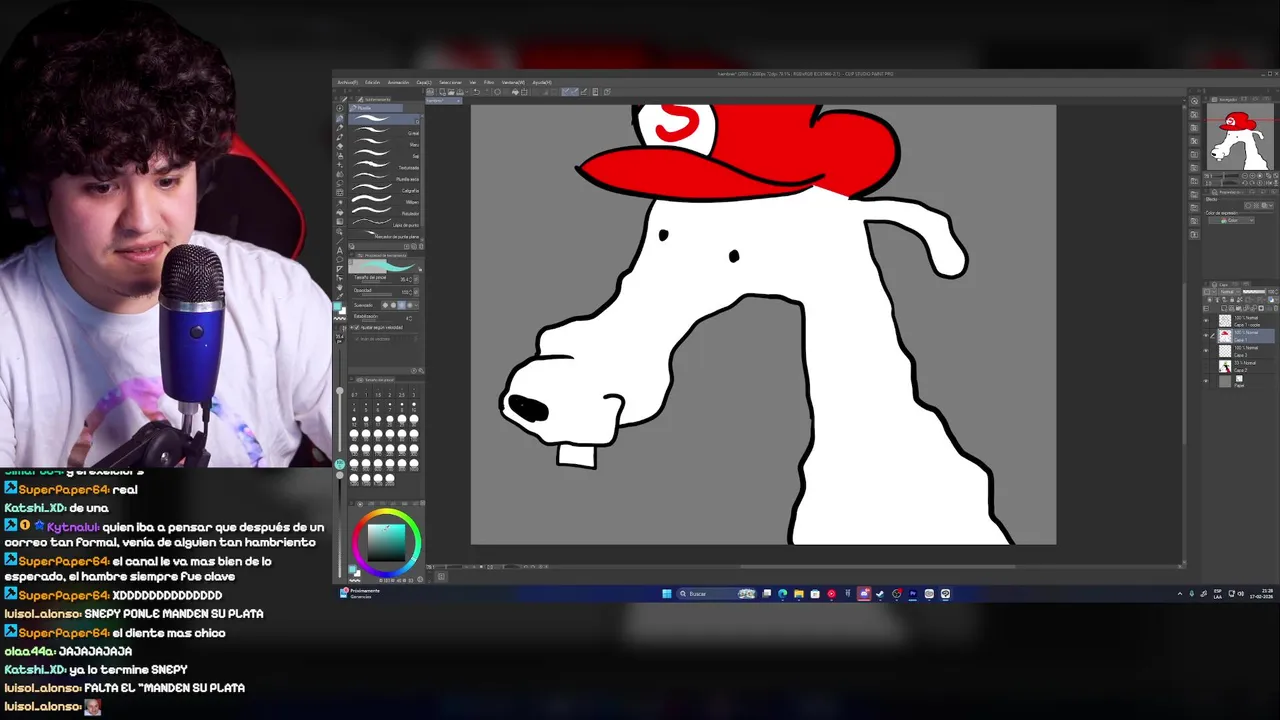Screen dimensions: 1280x720
Task: Open the Filtro menu
Action: 488,82
